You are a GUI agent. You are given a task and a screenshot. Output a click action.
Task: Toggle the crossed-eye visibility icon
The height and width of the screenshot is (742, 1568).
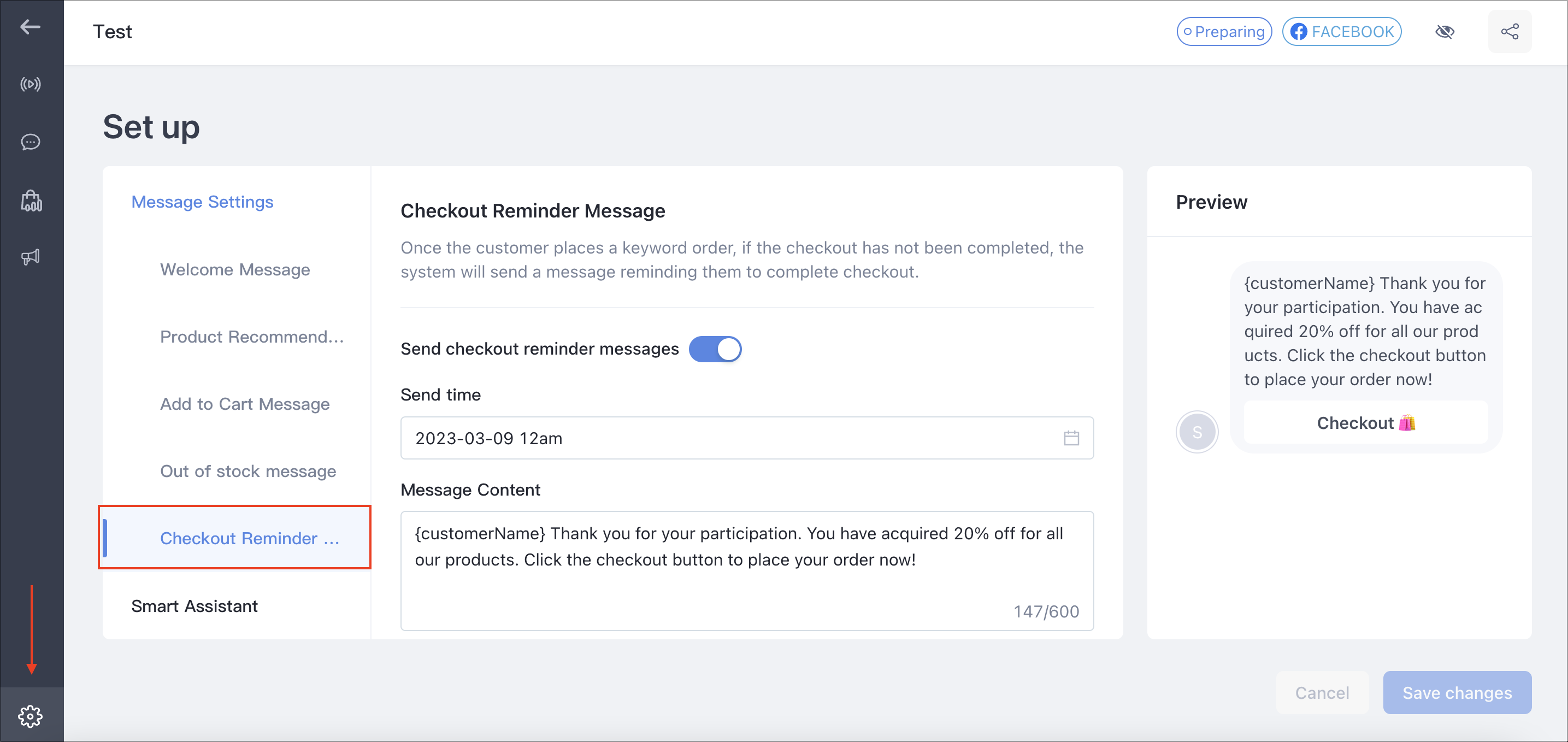[1445, 32]
